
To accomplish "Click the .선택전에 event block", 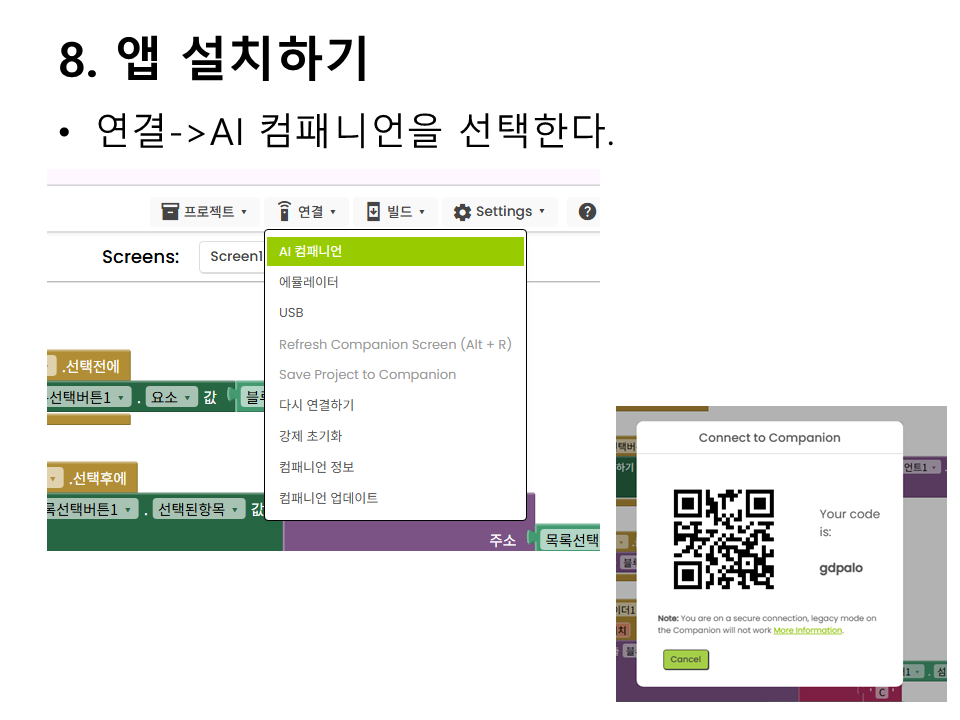I will click(x=89, y=366).
